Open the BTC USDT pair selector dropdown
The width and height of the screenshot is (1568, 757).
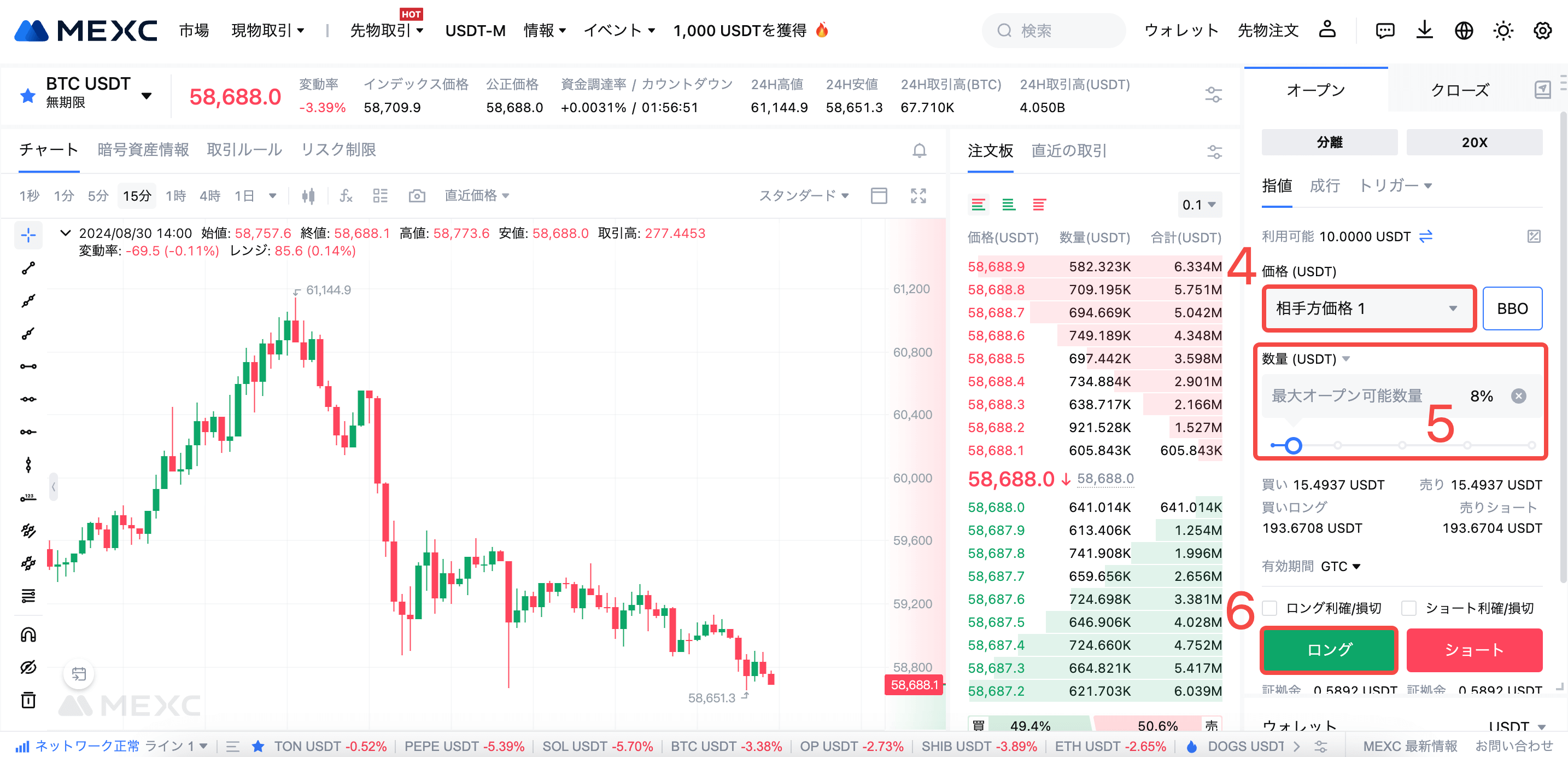point(146,96)
